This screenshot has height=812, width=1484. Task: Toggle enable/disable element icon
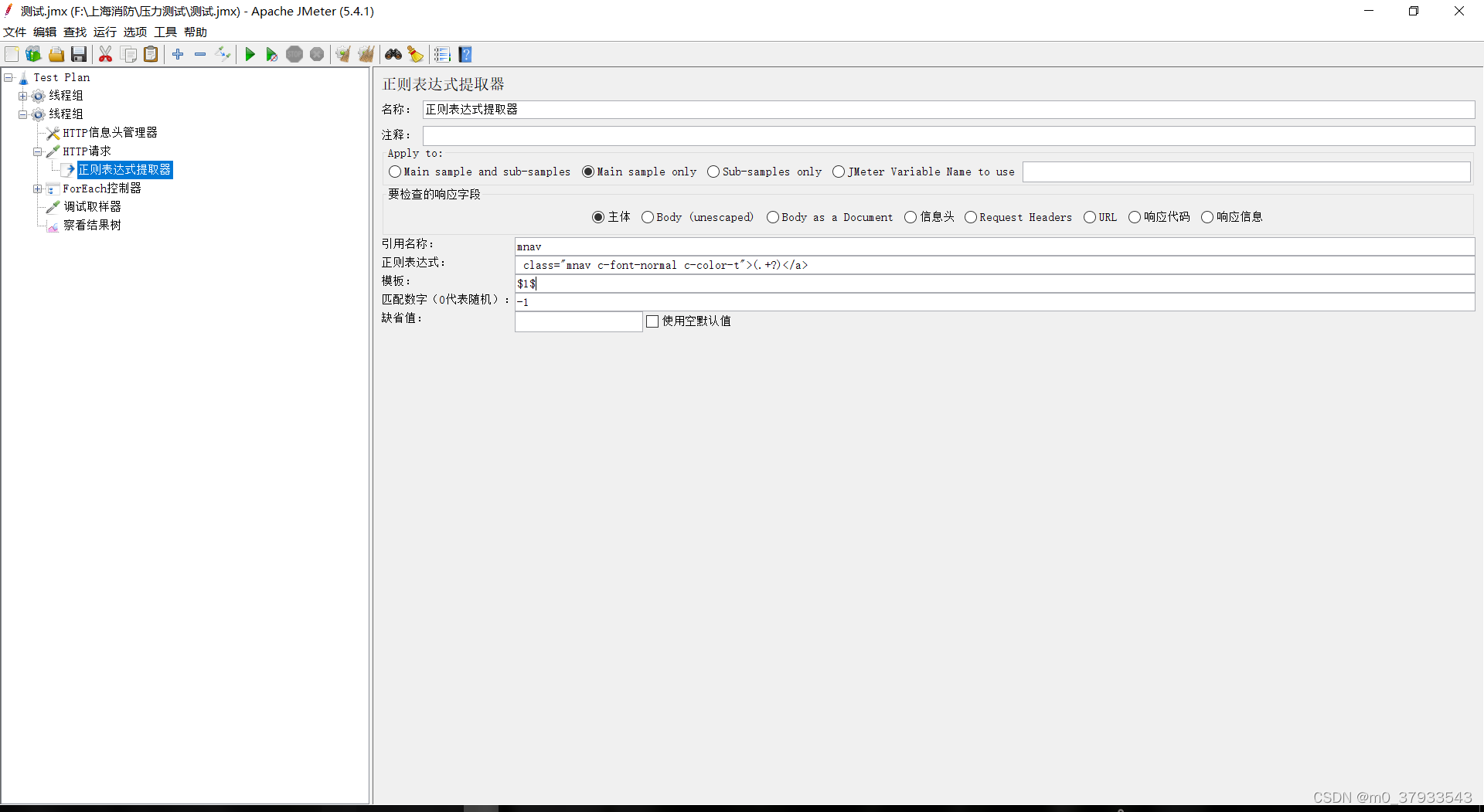(x=223, y=54)
